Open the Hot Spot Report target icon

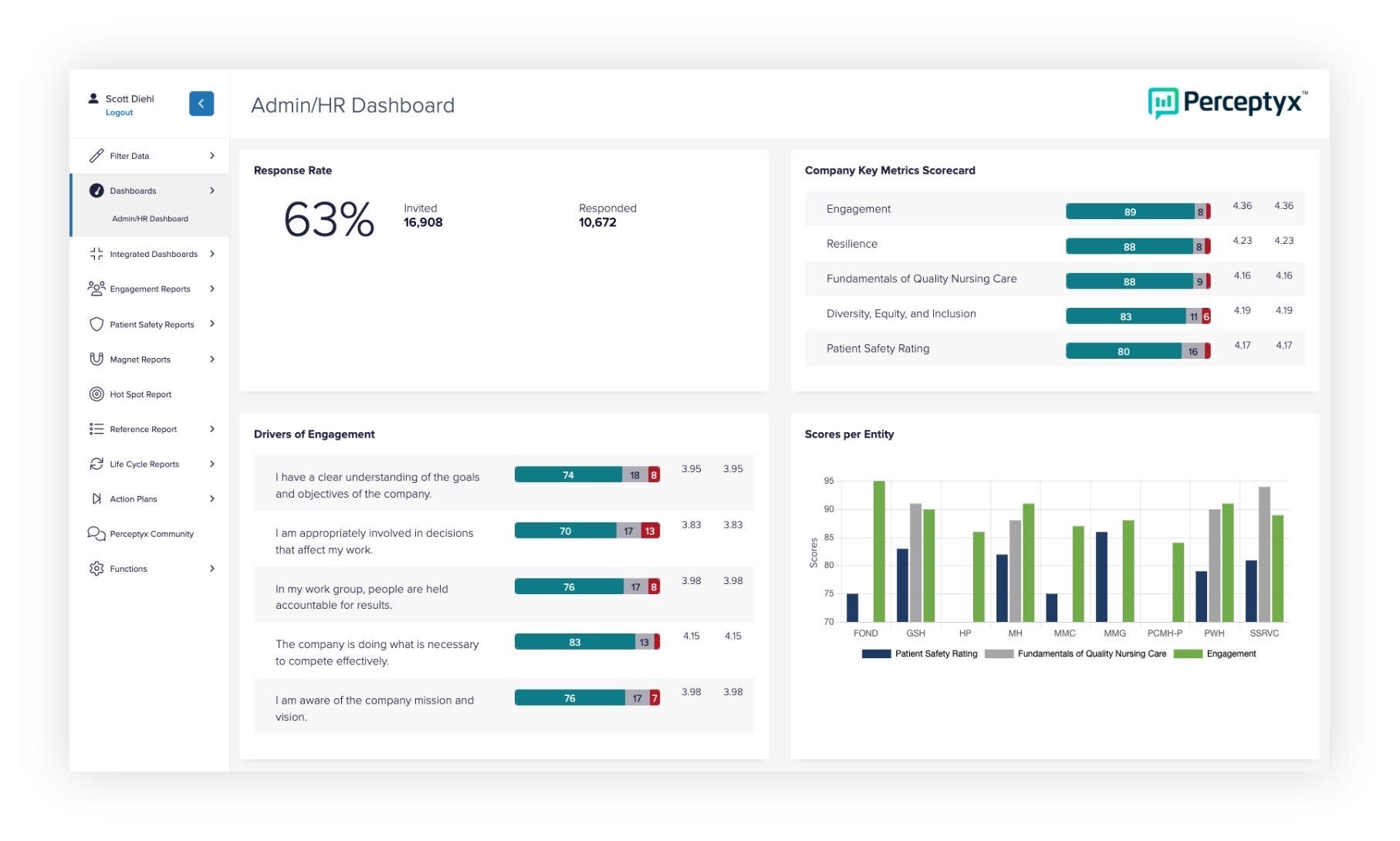point(96,394)
